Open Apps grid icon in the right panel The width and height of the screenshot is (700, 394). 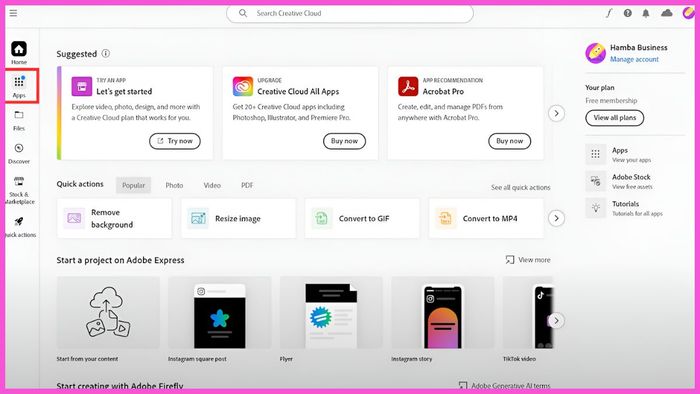[596, 154]
